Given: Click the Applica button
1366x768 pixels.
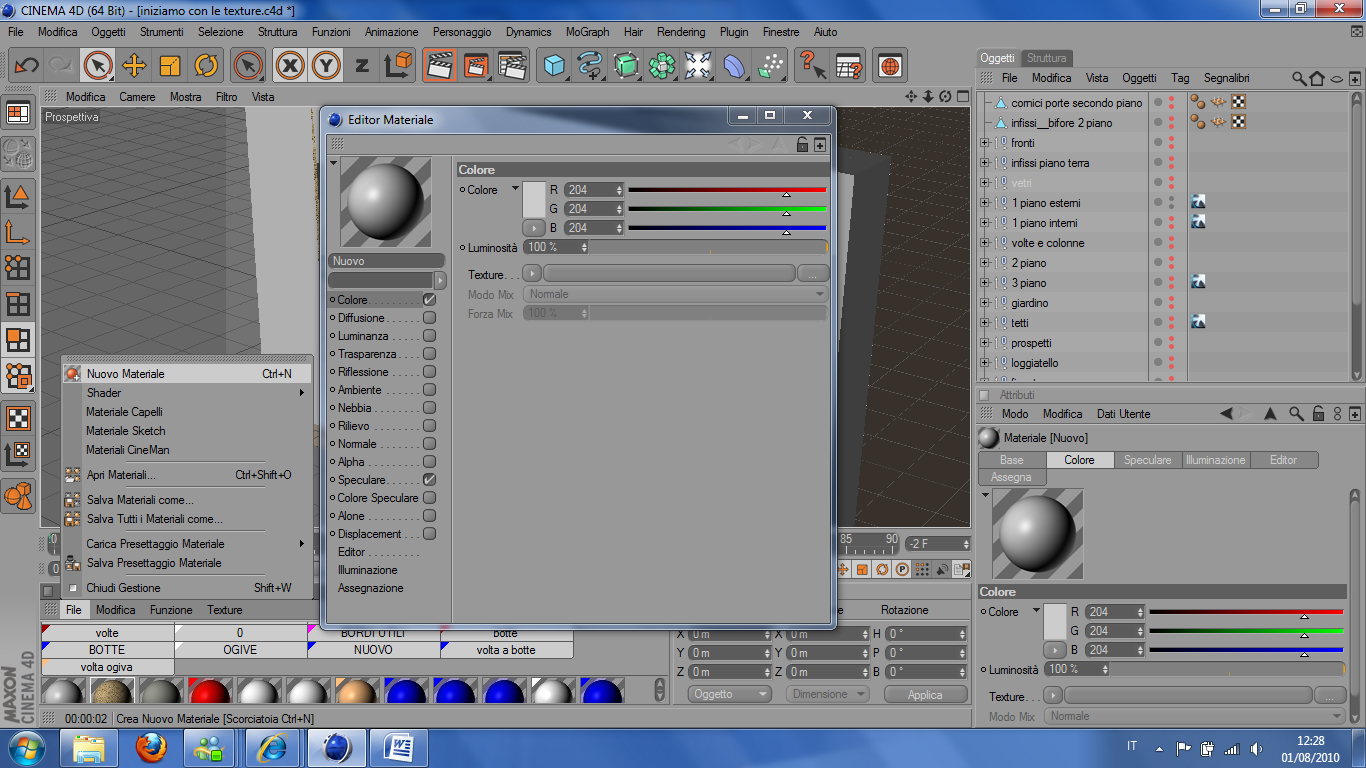Looking at the screenshot, I should click(924, 694).
